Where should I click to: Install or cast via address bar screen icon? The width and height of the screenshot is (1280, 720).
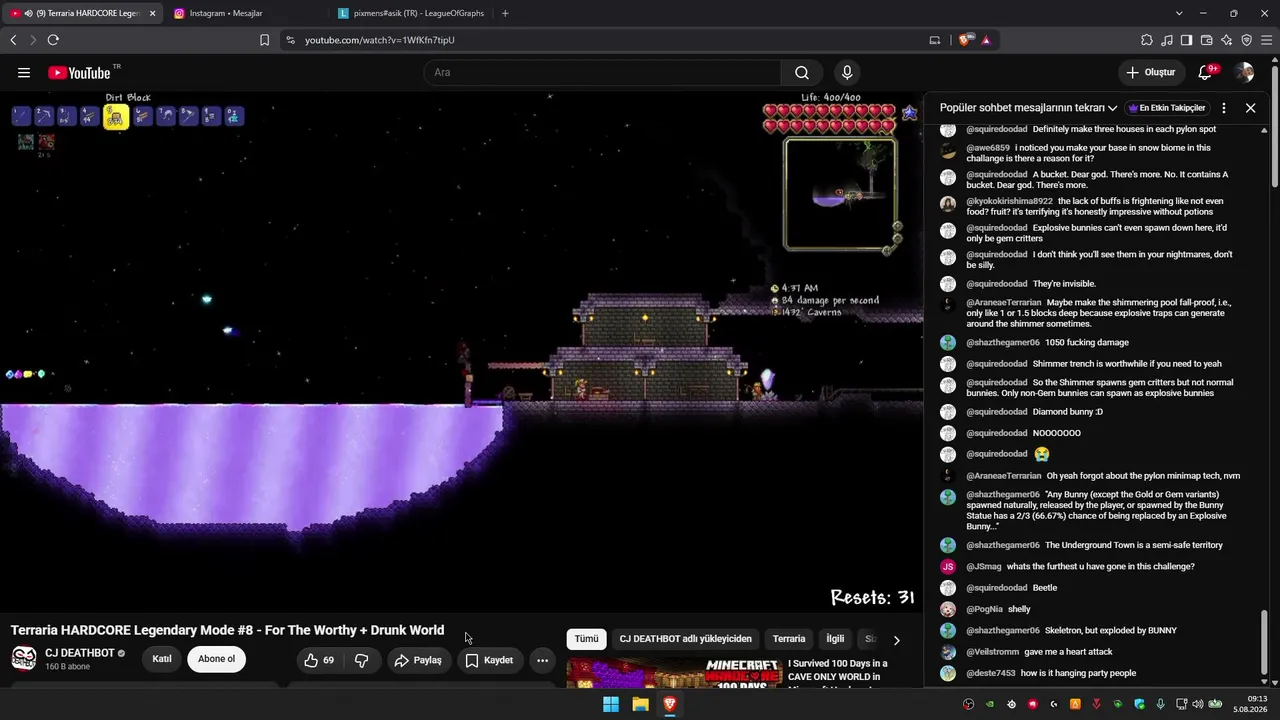(935, 40)
